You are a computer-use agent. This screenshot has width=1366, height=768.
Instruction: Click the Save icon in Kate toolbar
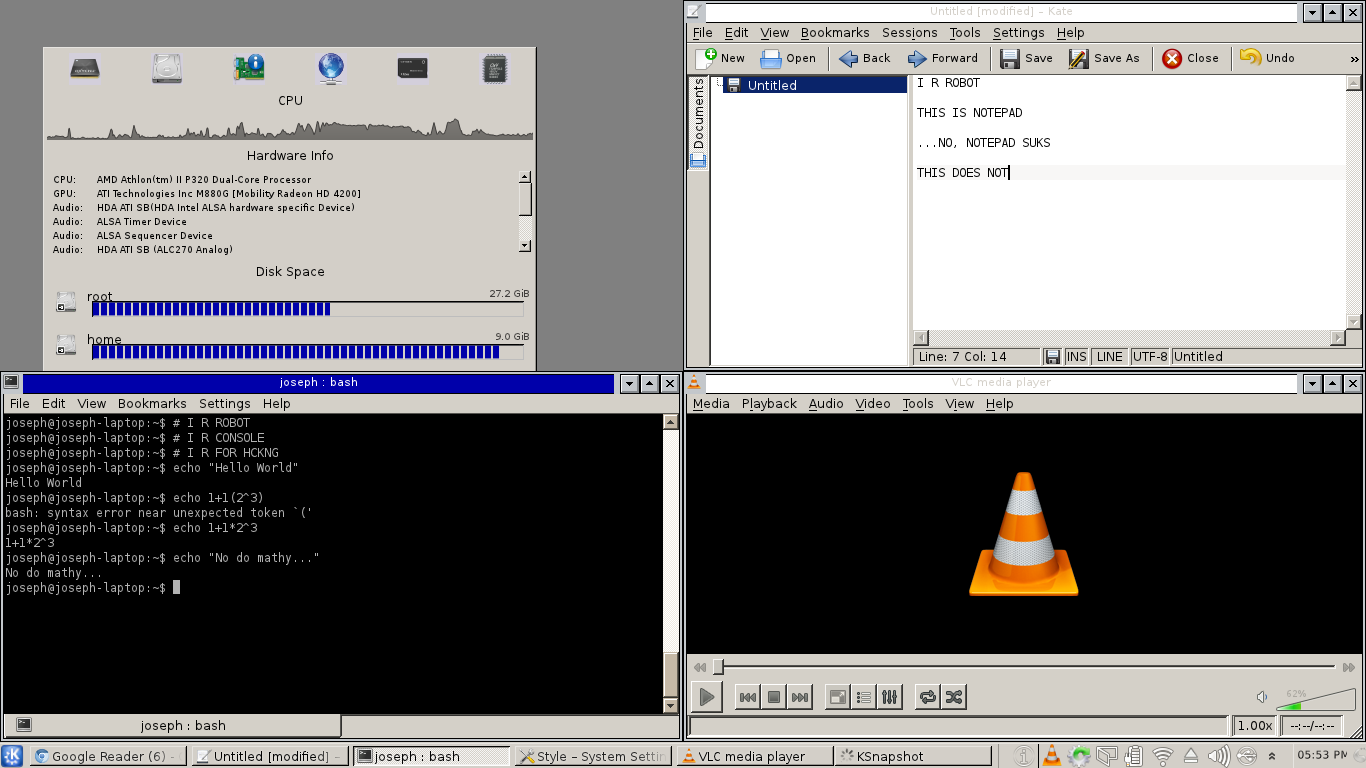[x=1026, y=58]
